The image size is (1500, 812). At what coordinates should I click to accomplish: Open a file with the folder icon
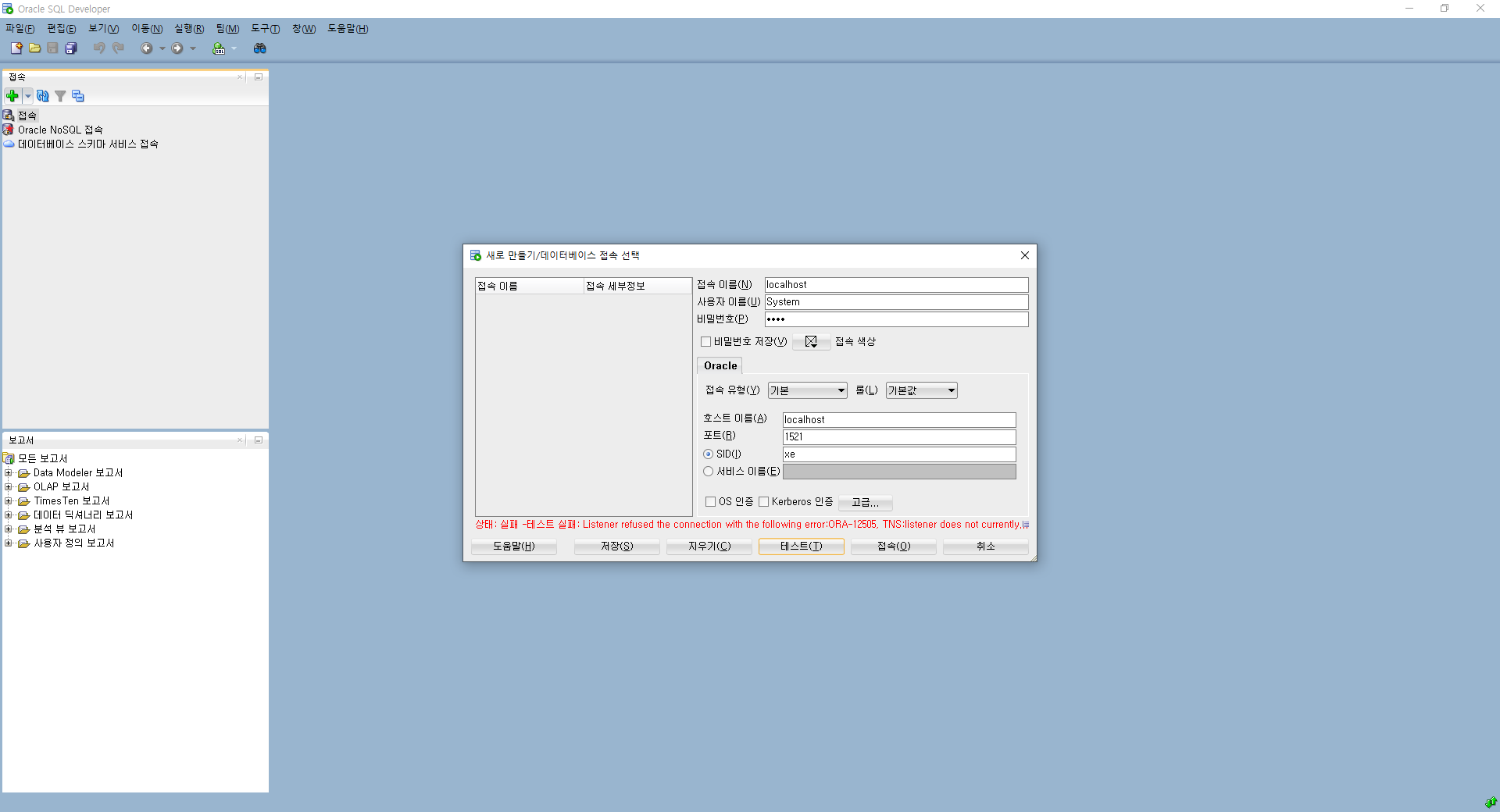(34, 48)
